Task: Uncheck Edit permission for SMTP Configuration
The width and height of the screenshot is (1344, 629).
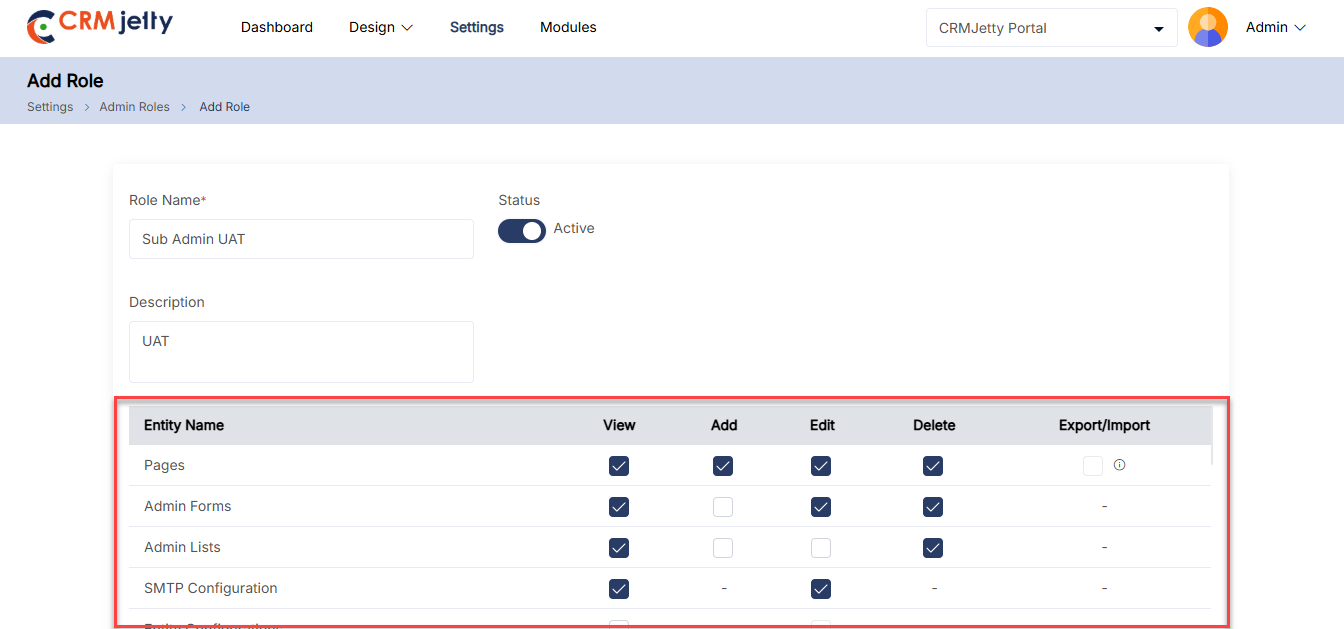Action: pyautogui.click(x=821, y=589)
